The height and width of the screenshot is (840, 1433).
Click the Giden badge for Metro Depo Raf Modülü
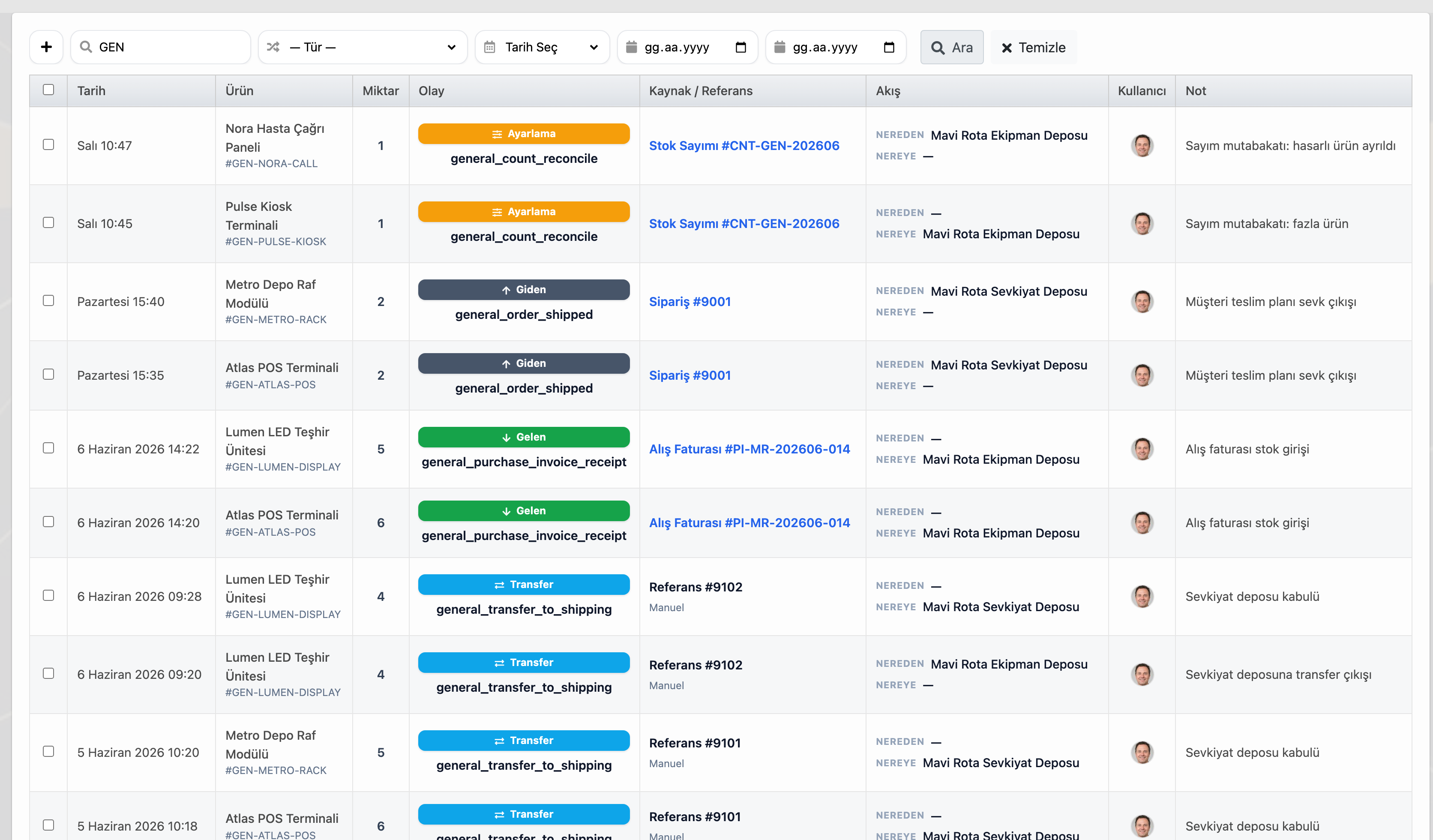click(x=524, y=289)
